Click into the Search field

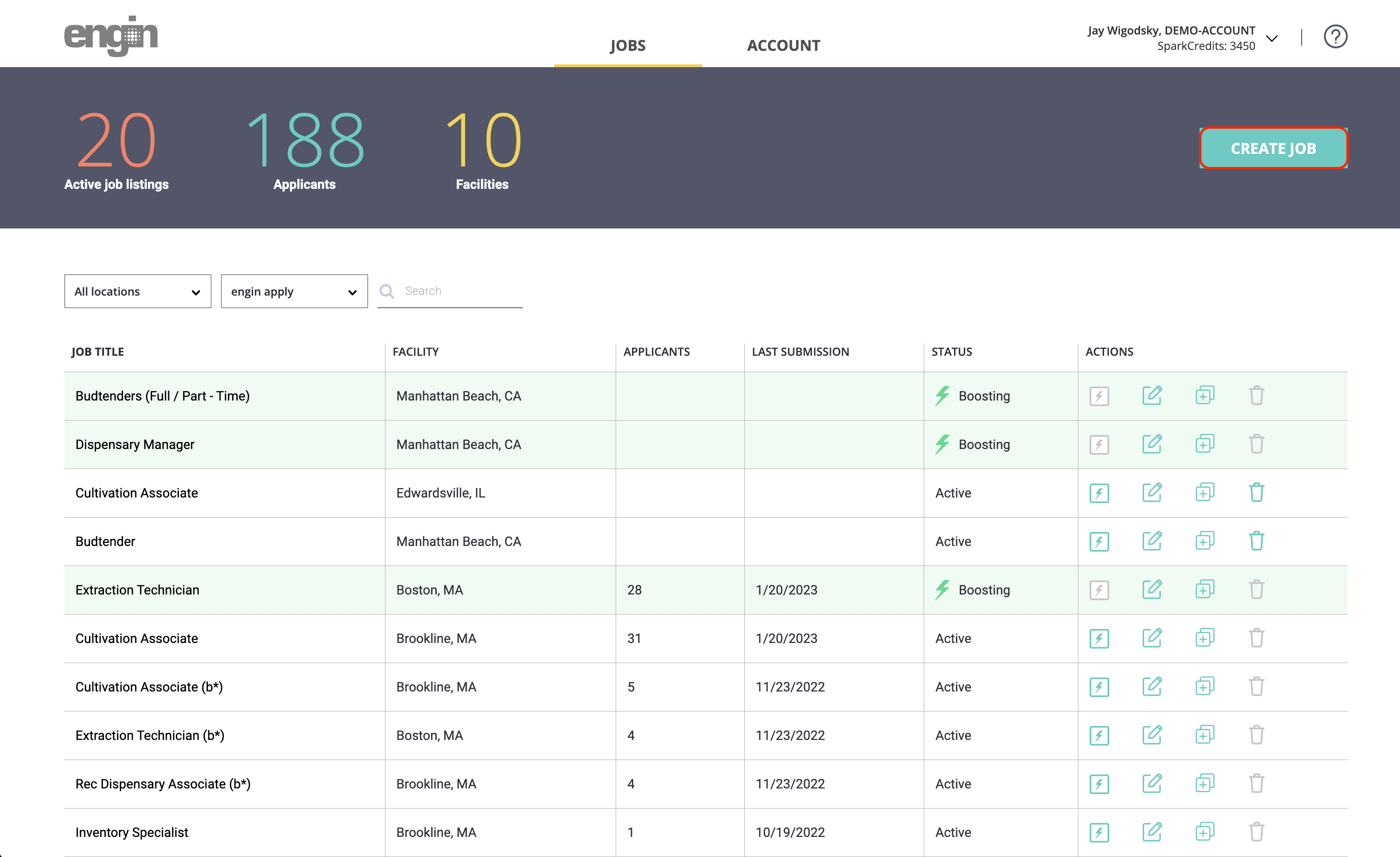pos(460,291)
